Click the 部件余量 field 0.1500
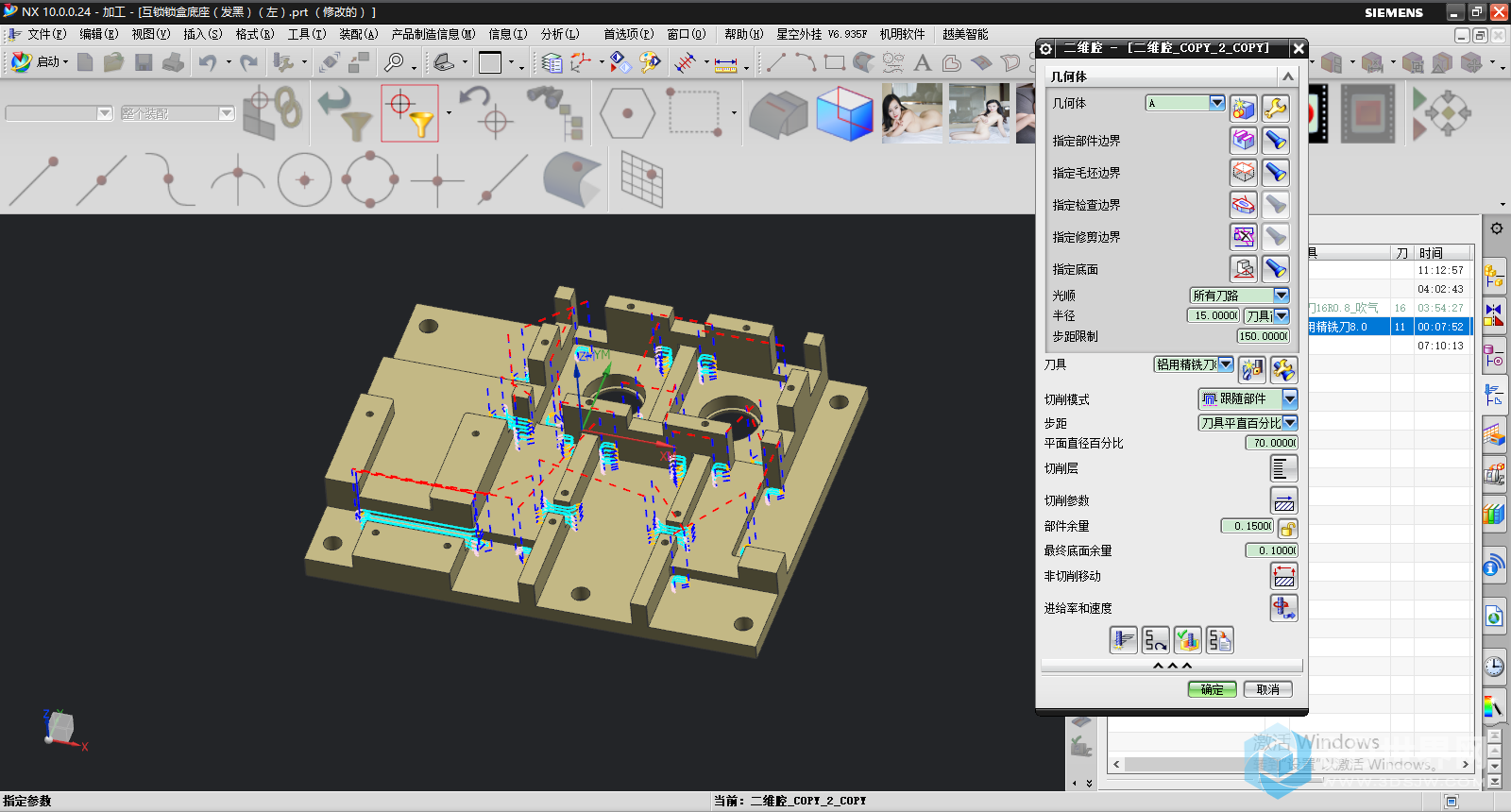 pyautogui.click(x=1248, y=526)
